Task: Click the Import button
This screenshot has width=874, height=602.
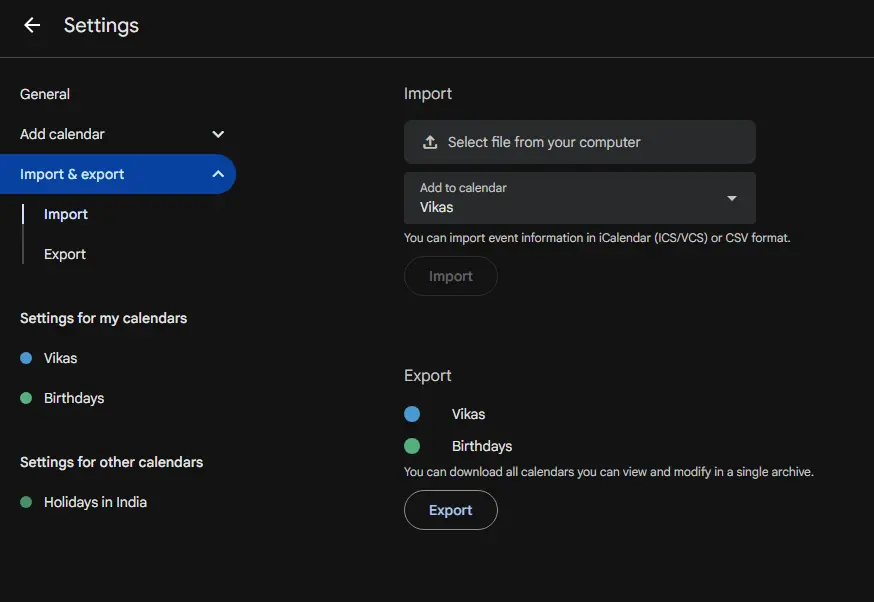Action: click(450, 275)
